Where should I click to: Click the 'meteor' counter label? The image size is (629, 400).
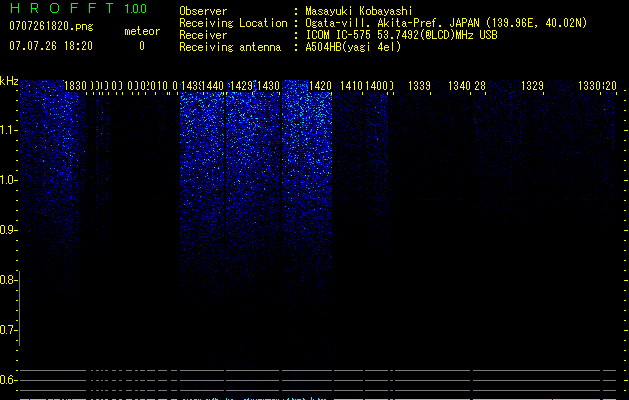[142, 31]
